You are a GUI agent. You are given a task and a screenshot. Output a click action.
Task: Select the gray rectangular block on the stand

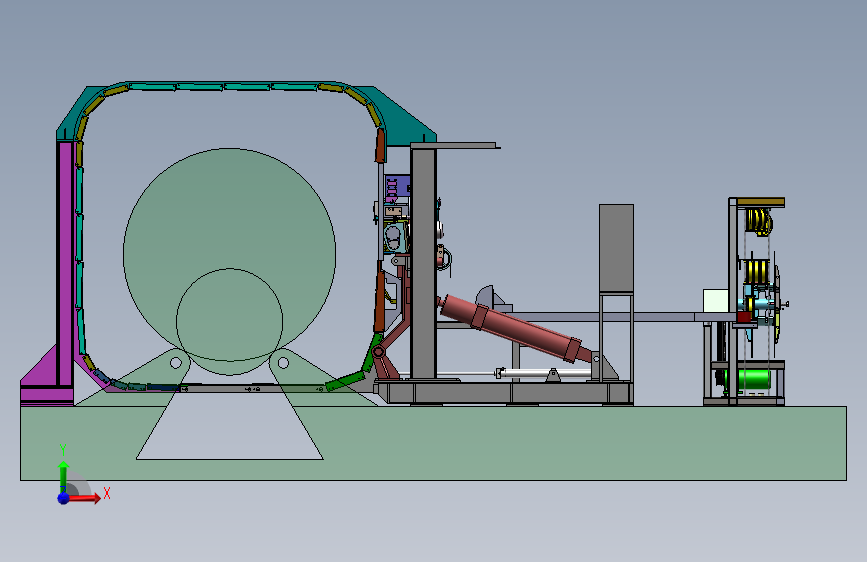617,248
